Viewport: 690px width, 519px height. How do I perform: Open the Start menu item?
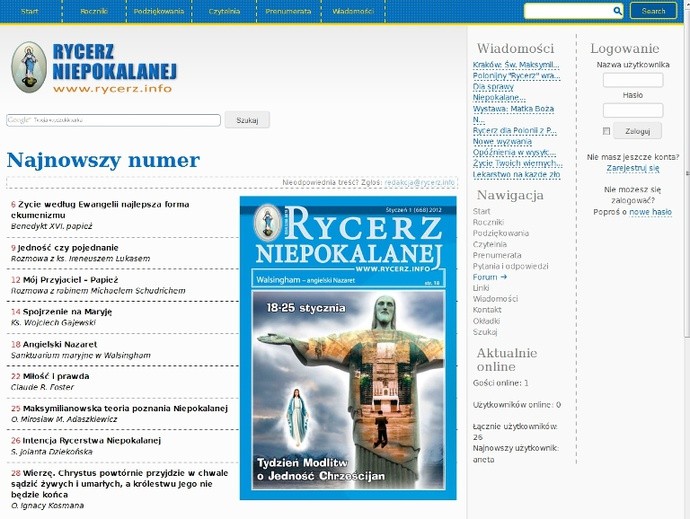pyautogui.click(x=29, y=11)
